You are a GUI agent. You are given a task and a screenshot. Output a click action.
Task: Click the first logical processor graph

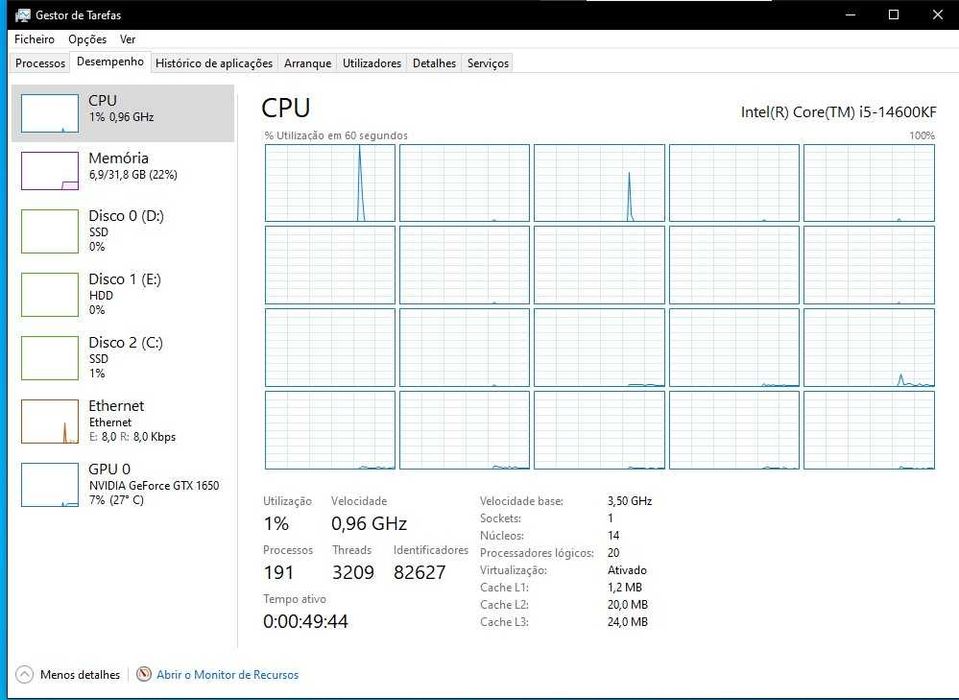pyautogui.click(x=330, y=183)
